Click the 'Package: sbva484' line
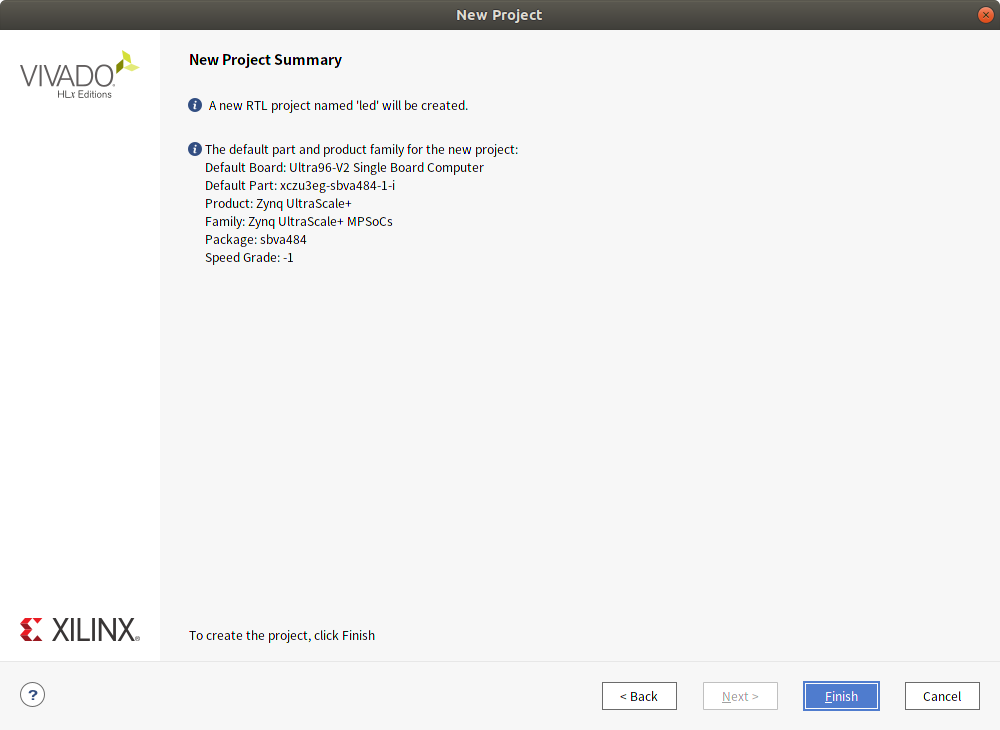 pos(256,240)
